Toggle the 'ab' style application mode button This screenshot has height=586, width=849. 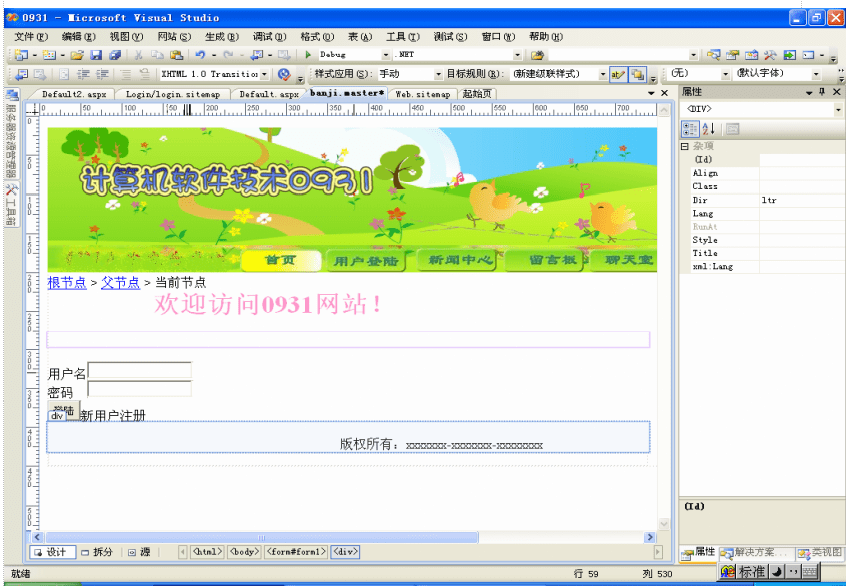[x=617, y=74]
